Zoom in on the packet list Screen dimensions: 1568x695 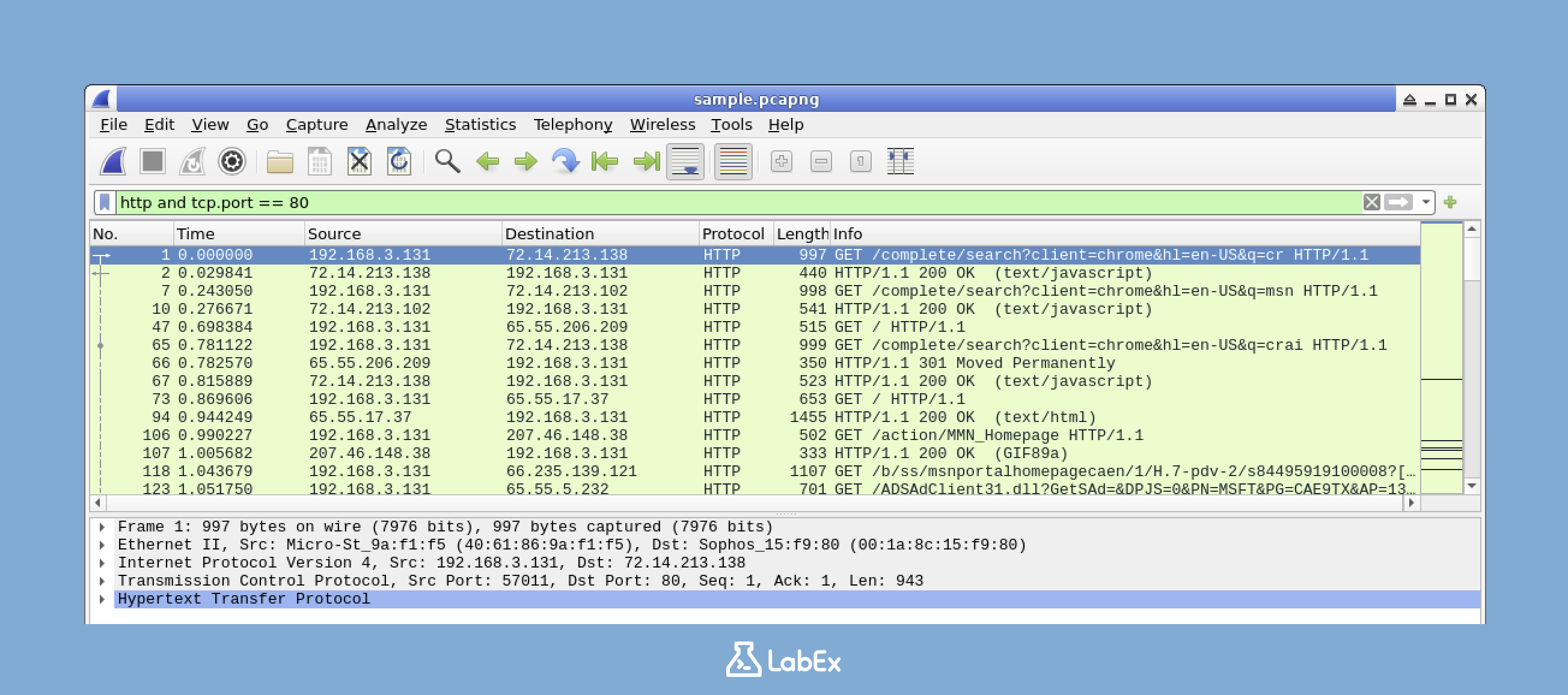[x=781, y=161]
